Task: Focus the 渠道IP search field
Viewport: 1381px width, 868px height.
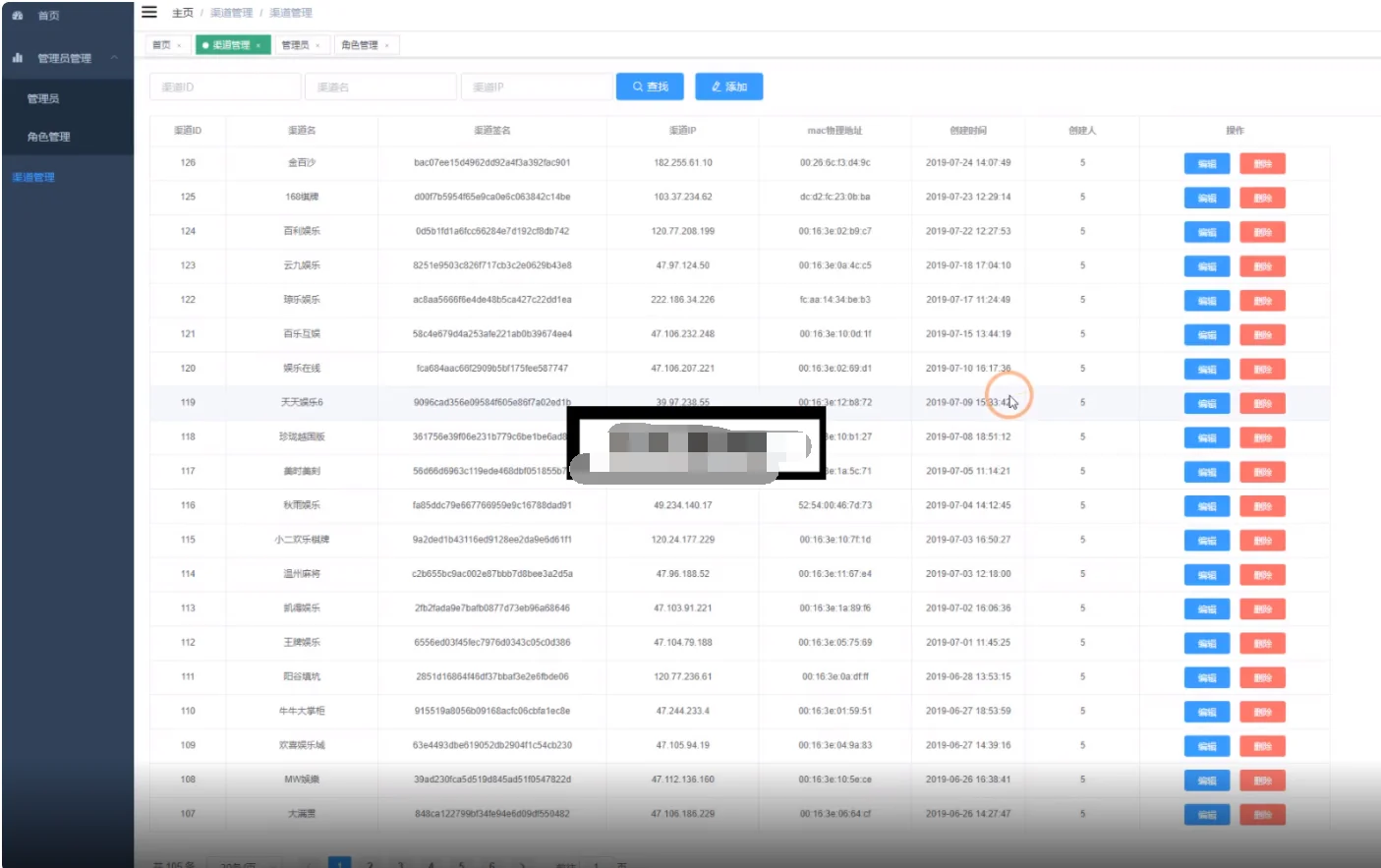Action: (x=536, y=87)
